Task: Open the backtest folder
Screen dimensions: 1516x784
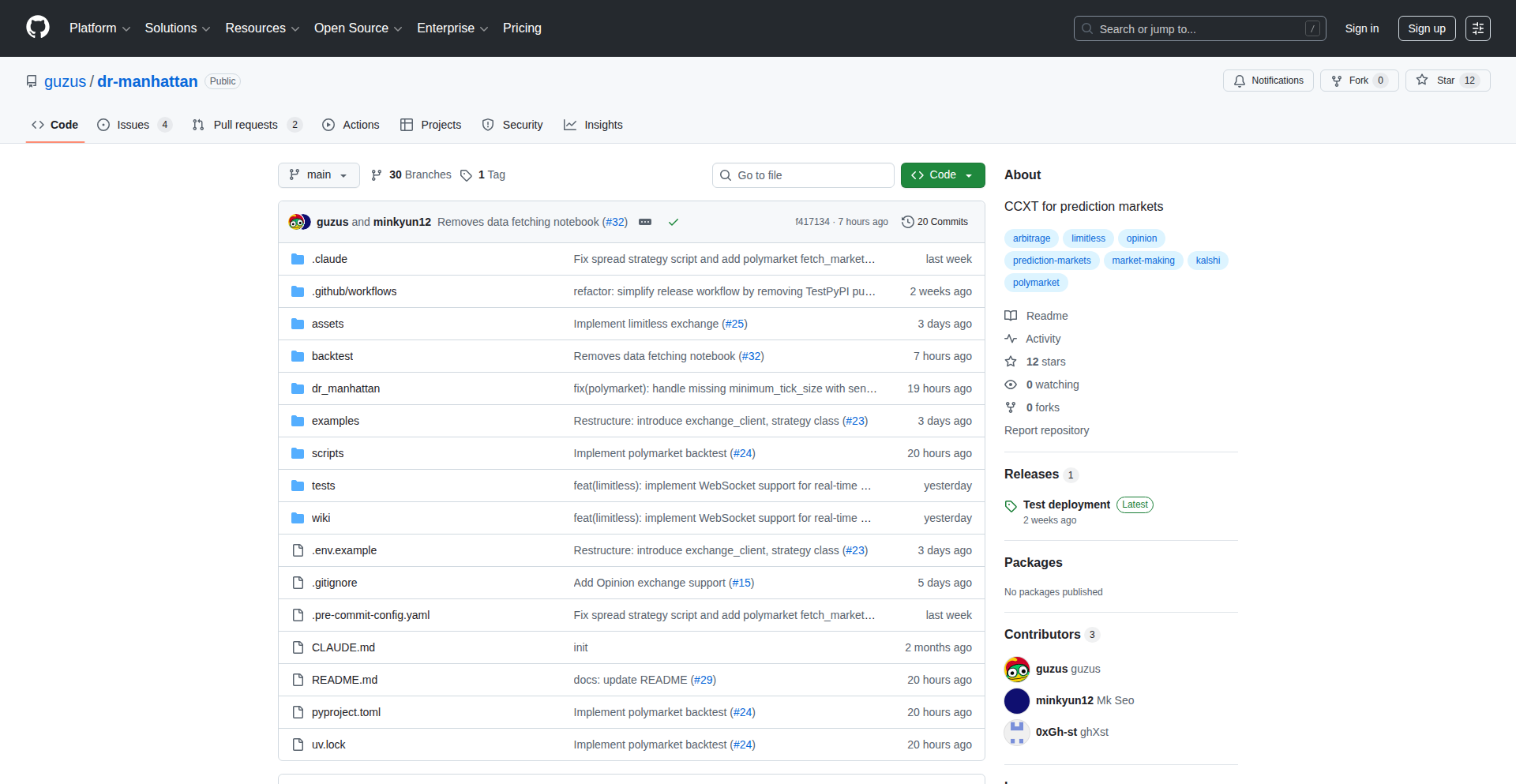Action: (x=332, y=356)
